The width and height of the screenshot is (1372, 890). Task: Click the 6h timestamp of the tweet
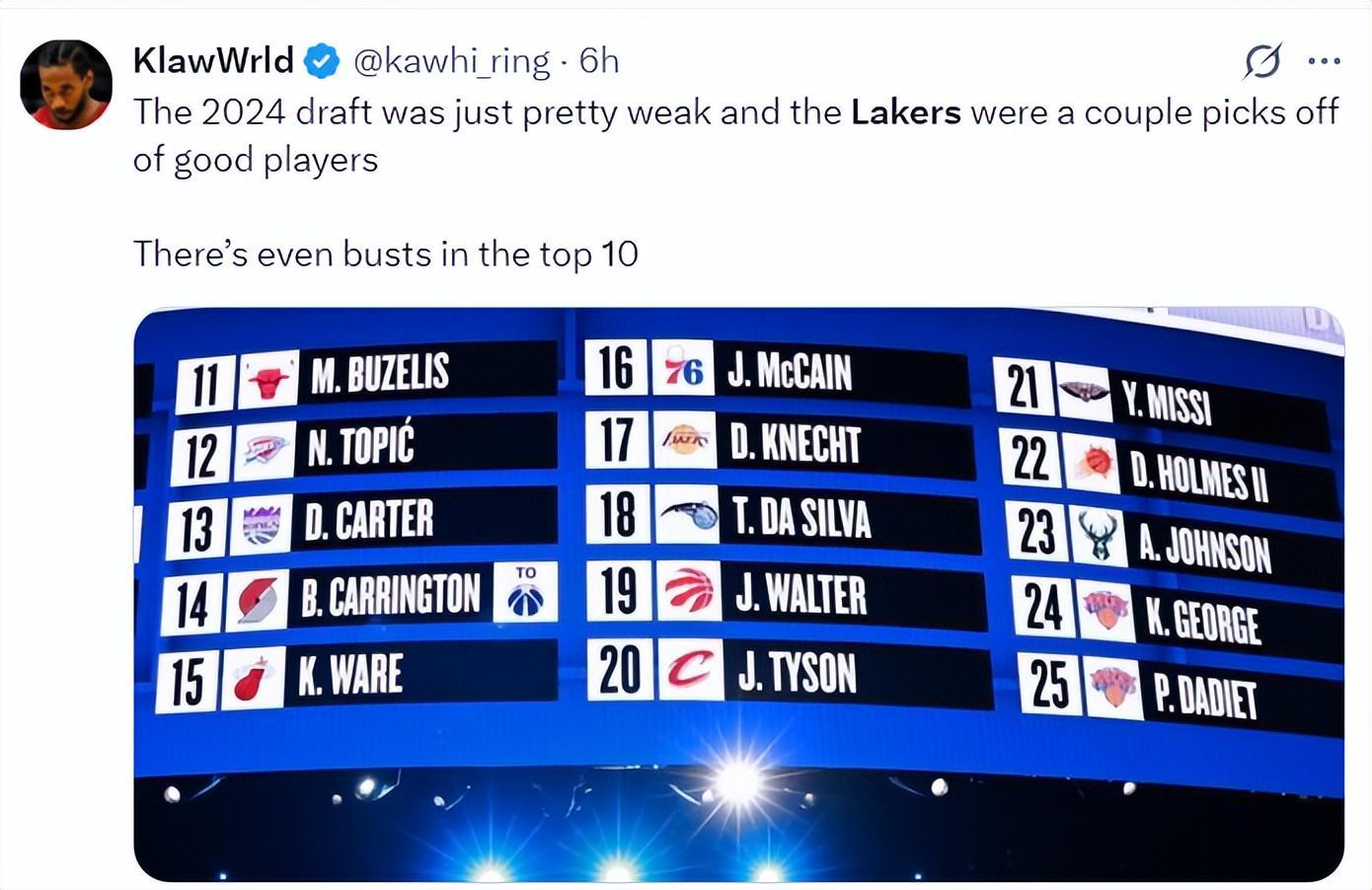pyautogui.click(x=599, y=61)
